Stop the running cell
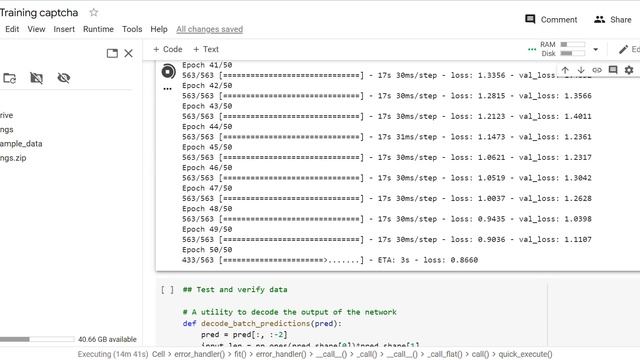The height and width of the screenshot is (360, 640). coord(168,71)
